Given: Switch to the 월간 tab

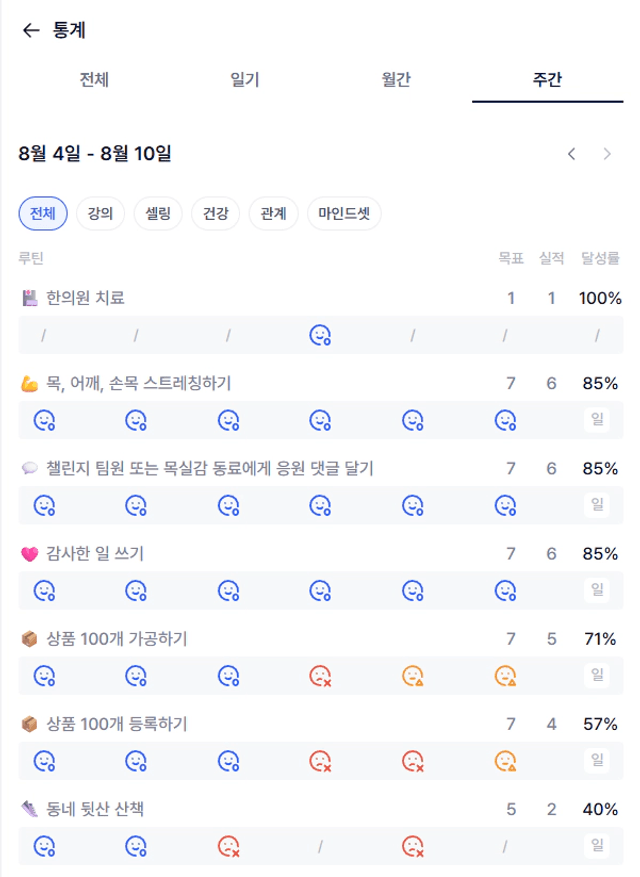Looking at the screenshot, I should click(396, 79).
